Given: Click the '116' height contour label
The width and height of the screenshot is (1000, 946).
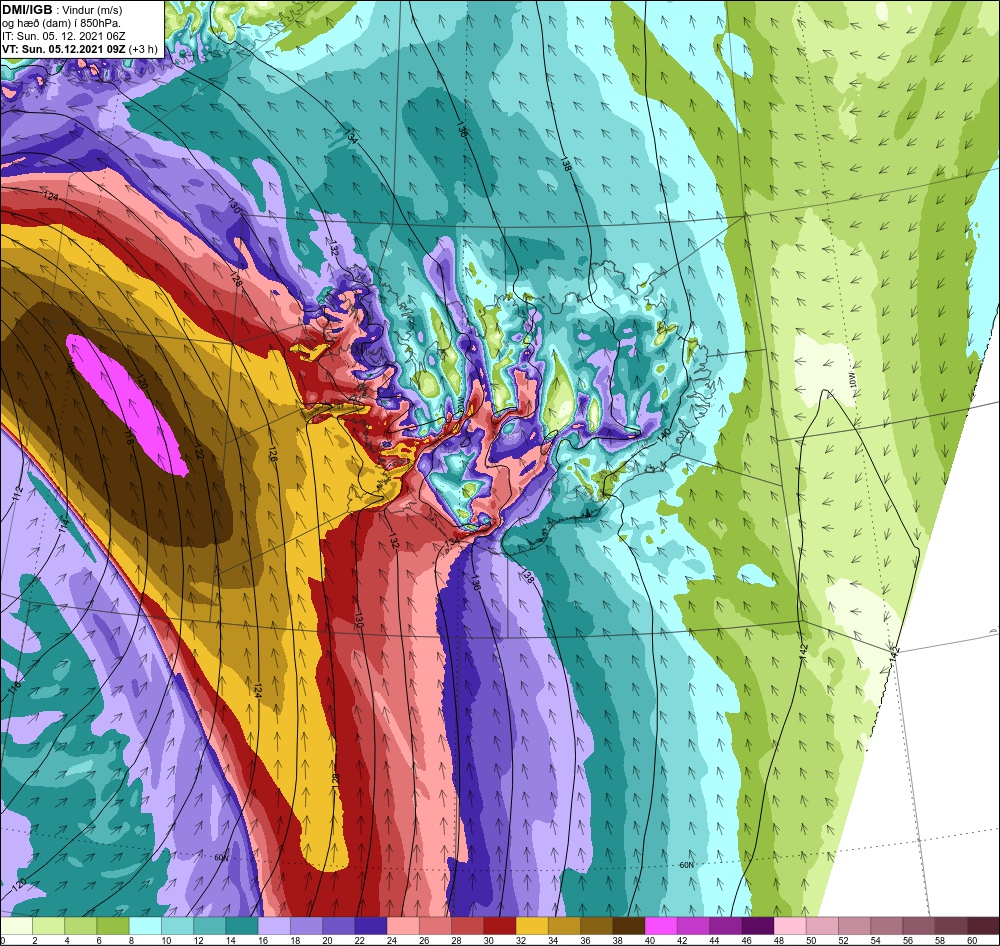Looking at the screenshot, I should pos(15,688).
